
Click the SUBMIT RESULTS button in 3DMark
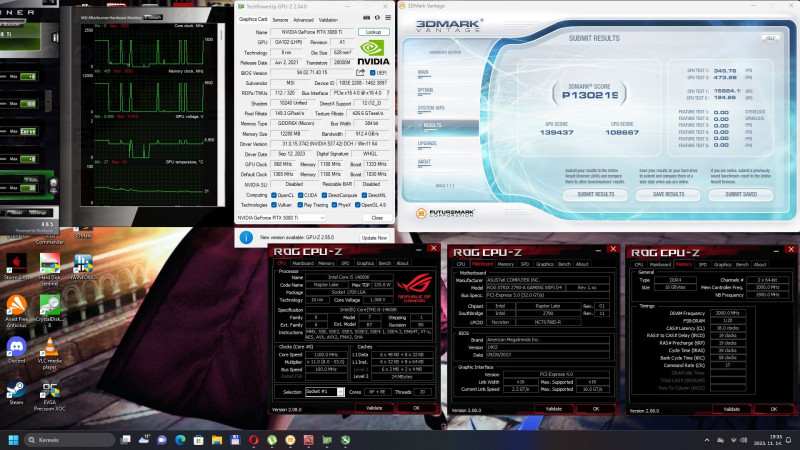click(x=595, y=194)
